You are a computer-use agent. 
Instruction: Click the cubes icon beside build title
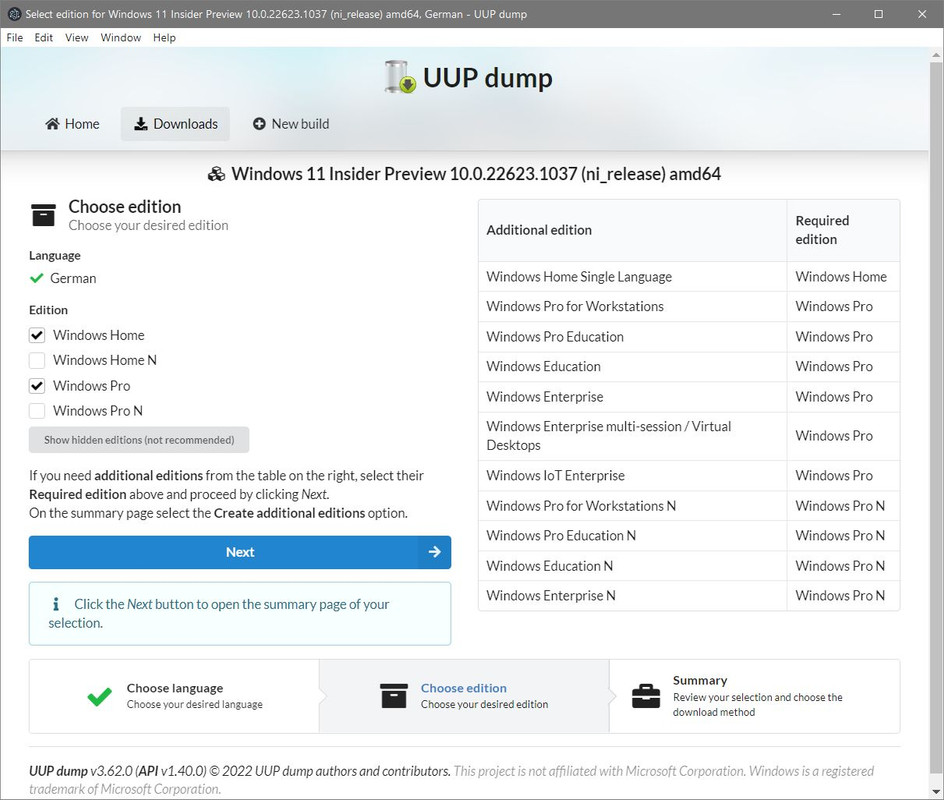[216, 175]
